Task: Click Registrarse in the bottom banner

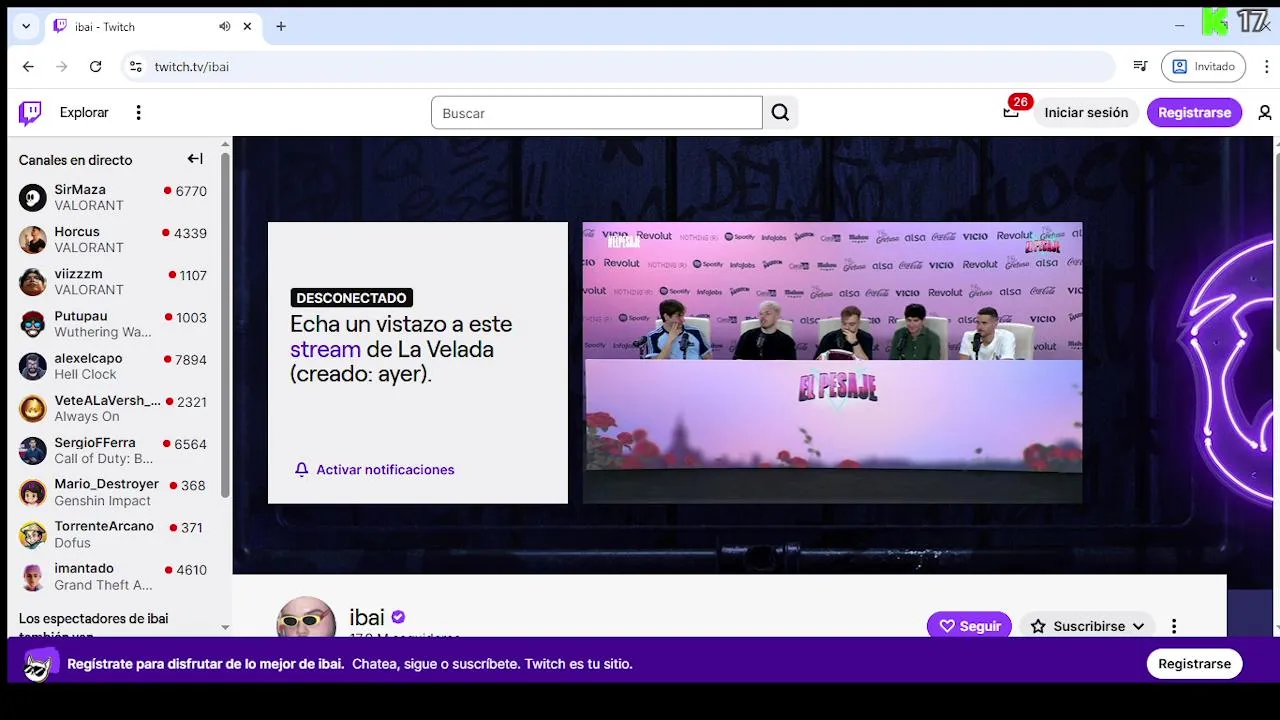Action: click(1194, 663)
